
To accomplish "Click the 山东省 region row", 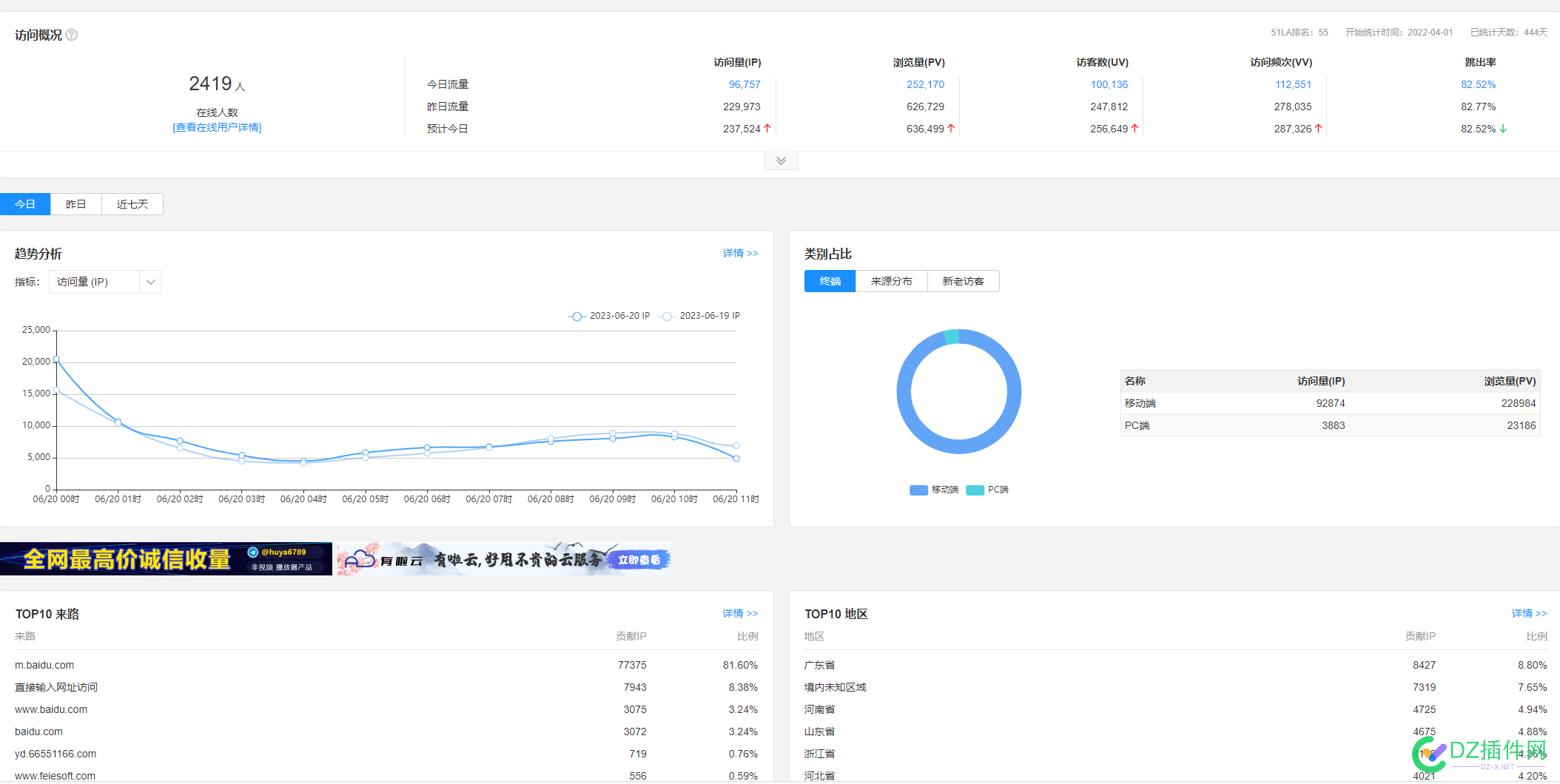I will click(1176, 731).
